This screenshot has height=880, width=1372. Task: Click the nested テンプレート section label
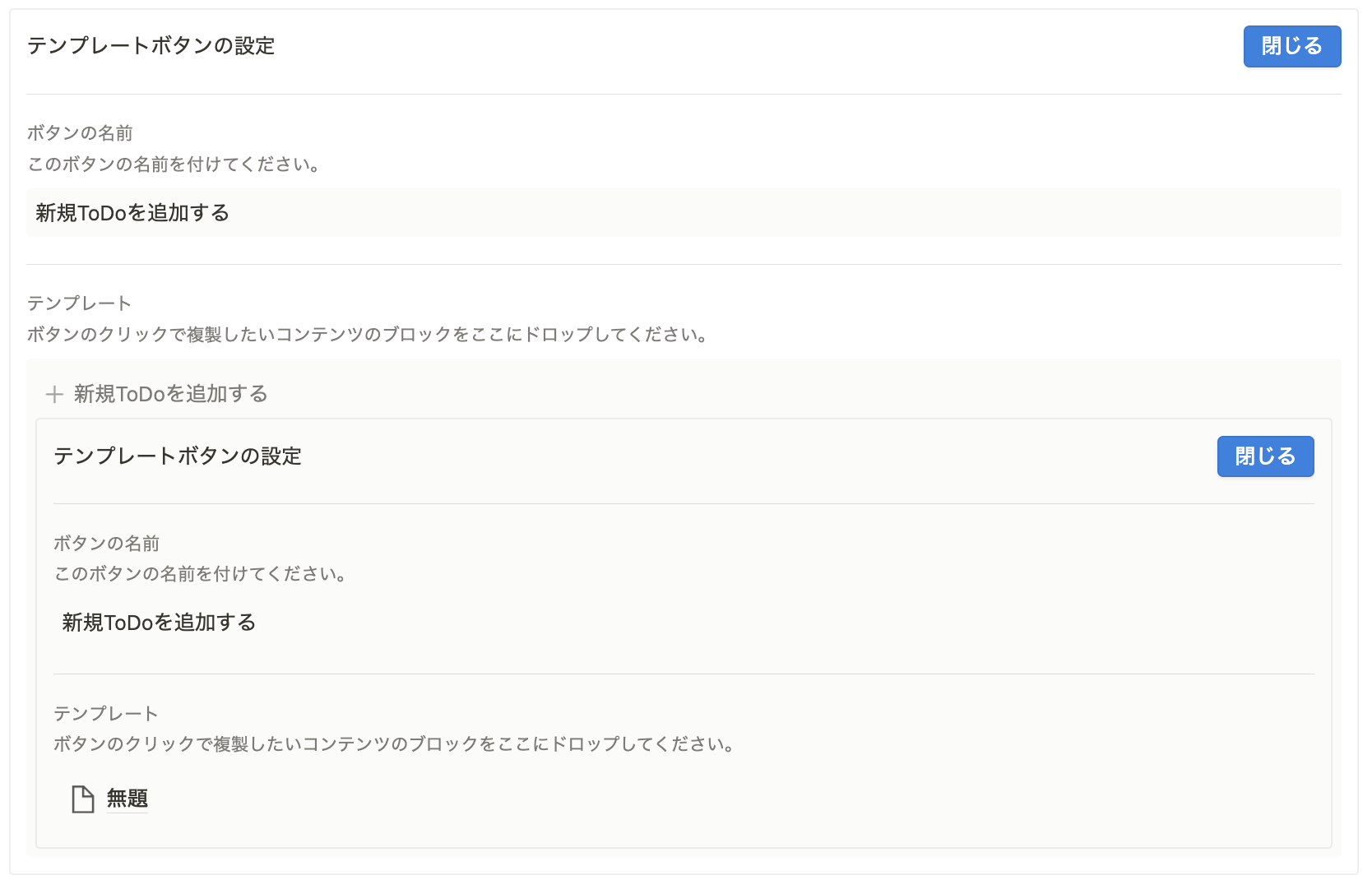105,714
